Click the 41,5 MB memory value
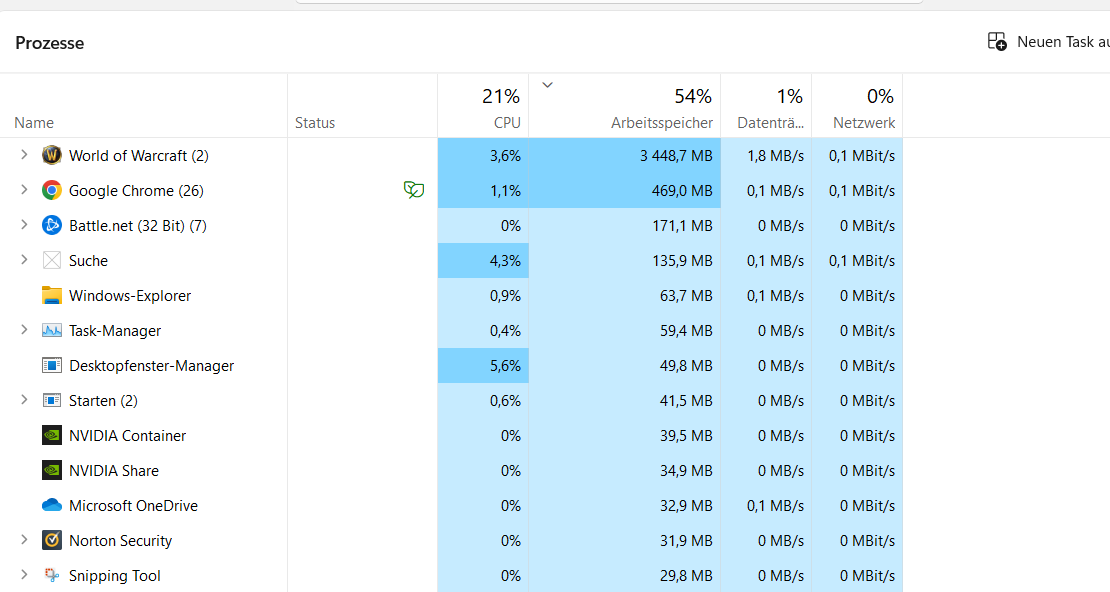 coord(687,400)
